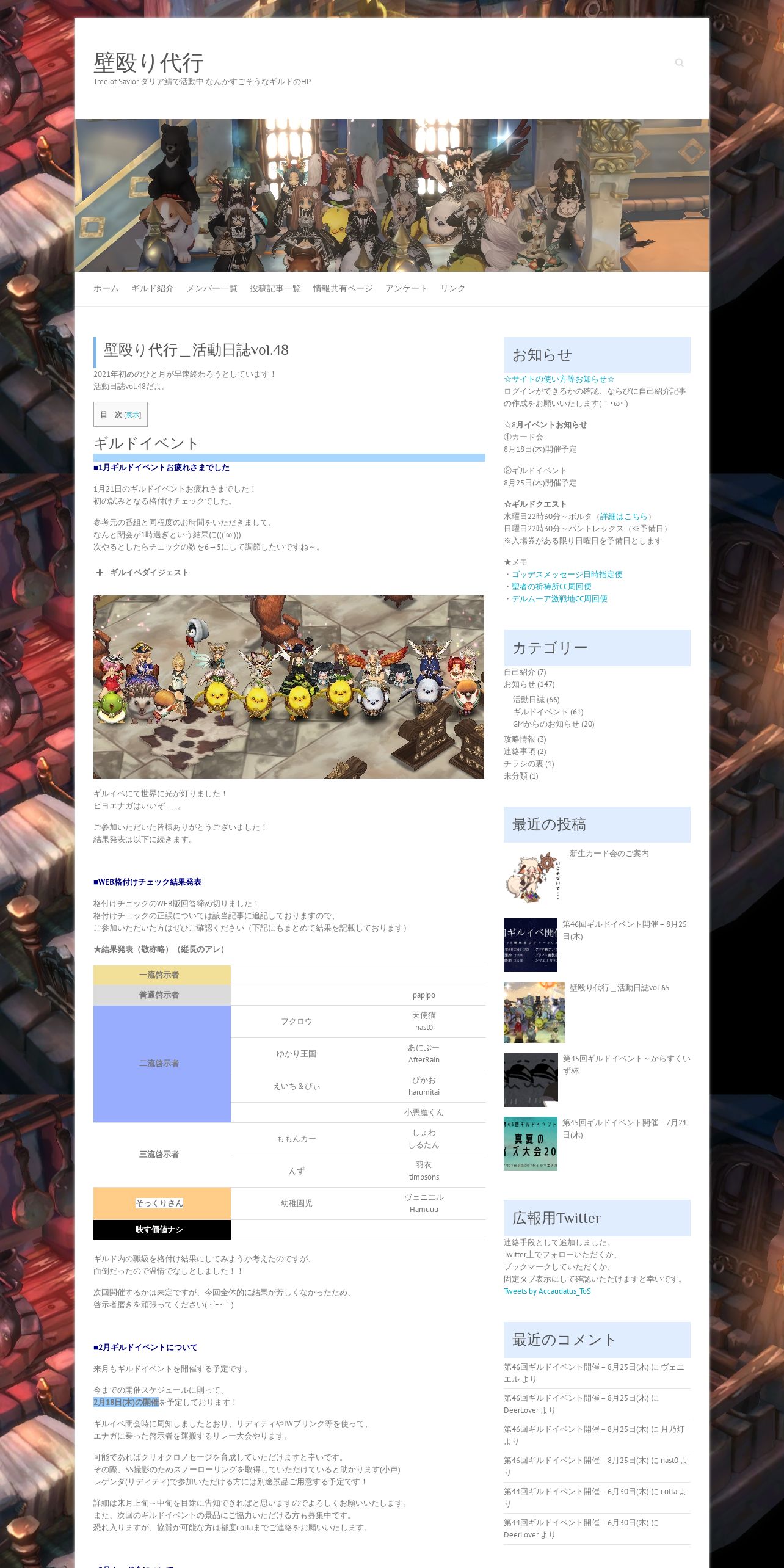Open the 第46回ギルドイベント開催 – 8月25日 recent post

pos(625,930)
